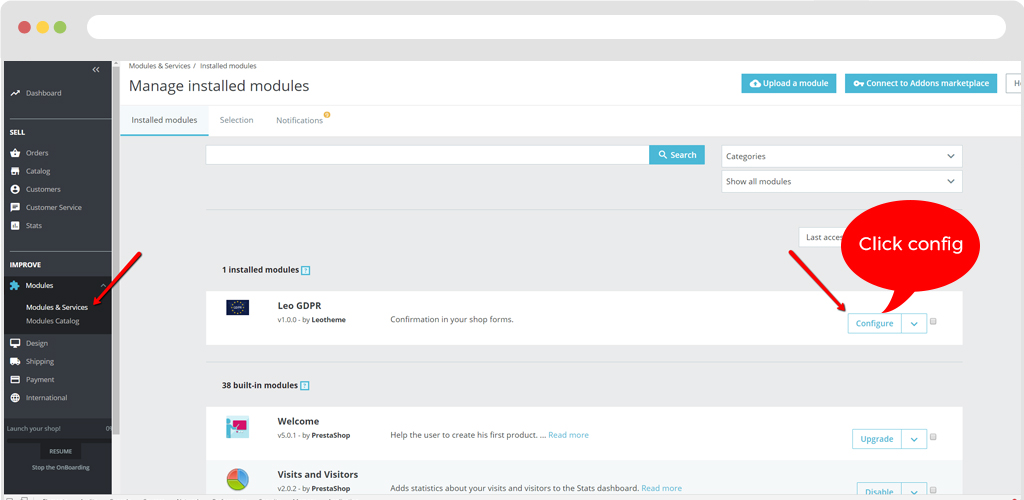Click Read more on Welcome module
The width and height of the screenshot is (1024, 500).
(x=568, y=435)
